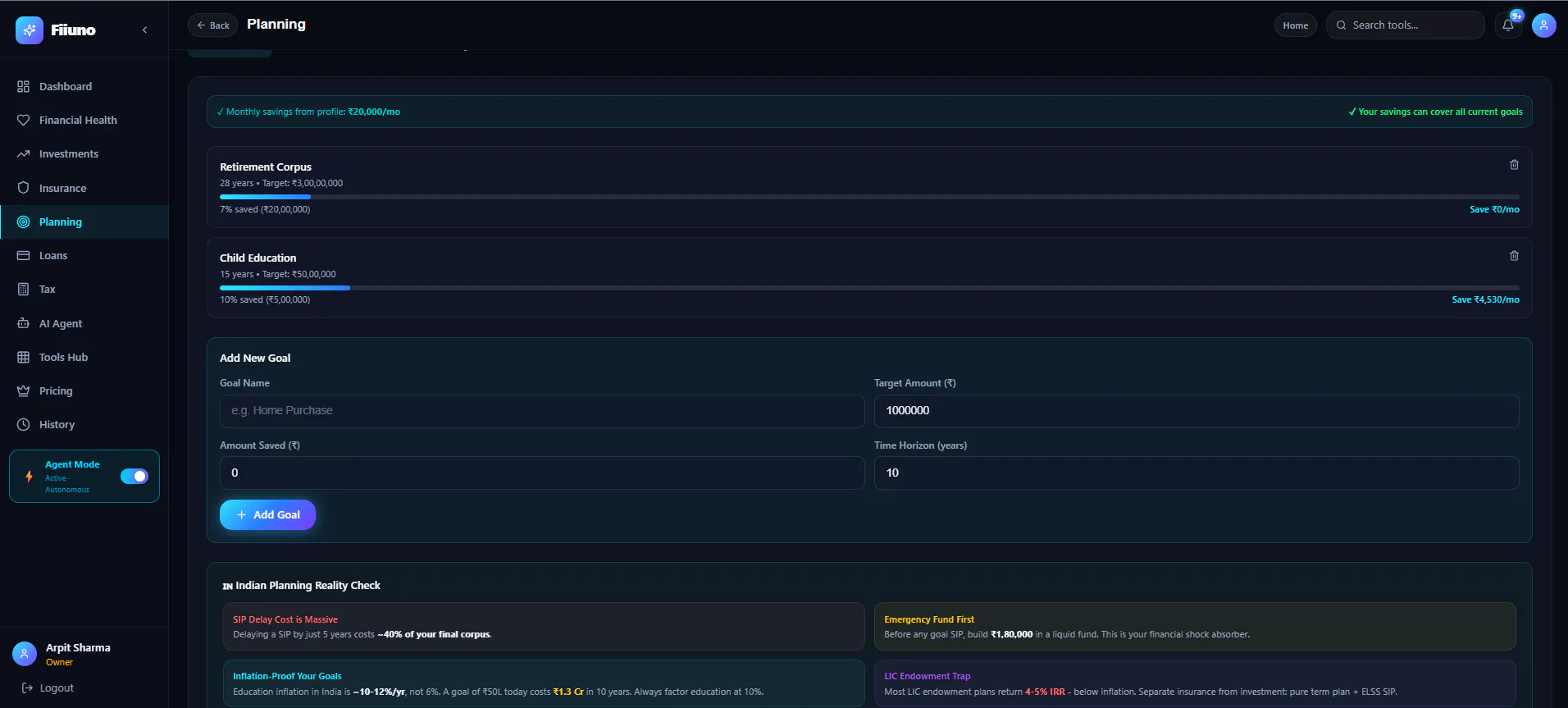This screenshot has height=708, width=1568.
Task: Click the History clock icon
Action: pyautogui.click(x=23, y=424)
